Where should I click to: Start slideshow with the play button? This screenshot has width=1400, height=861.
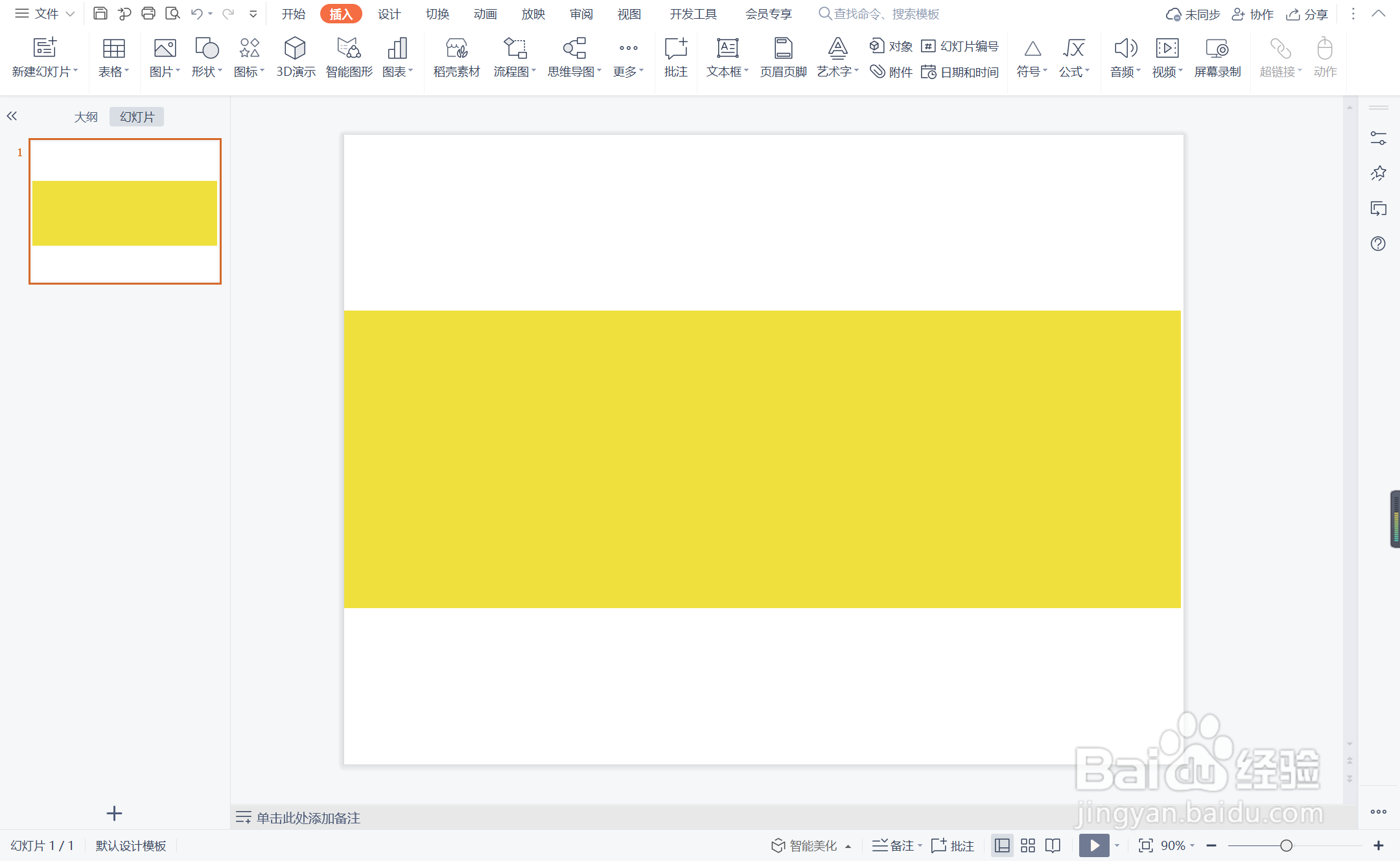(1094, 845)
